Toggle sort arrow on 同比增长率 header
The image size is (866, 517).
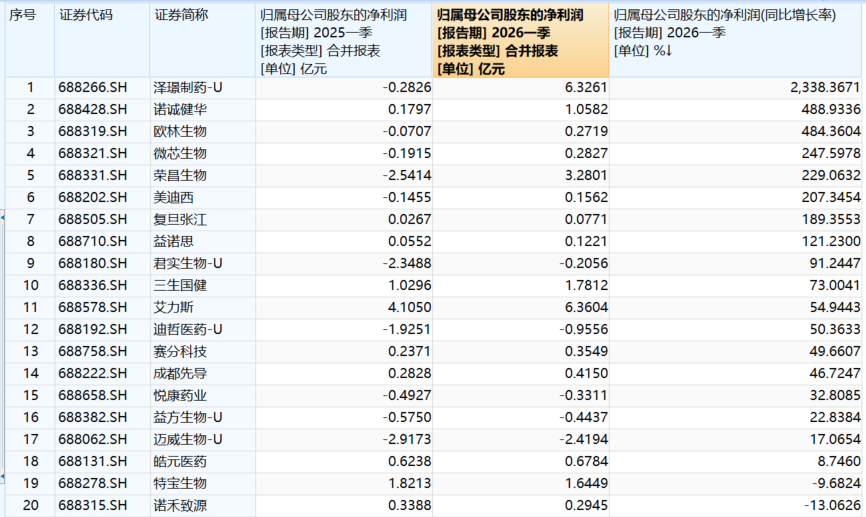click(x=665, y=50)
